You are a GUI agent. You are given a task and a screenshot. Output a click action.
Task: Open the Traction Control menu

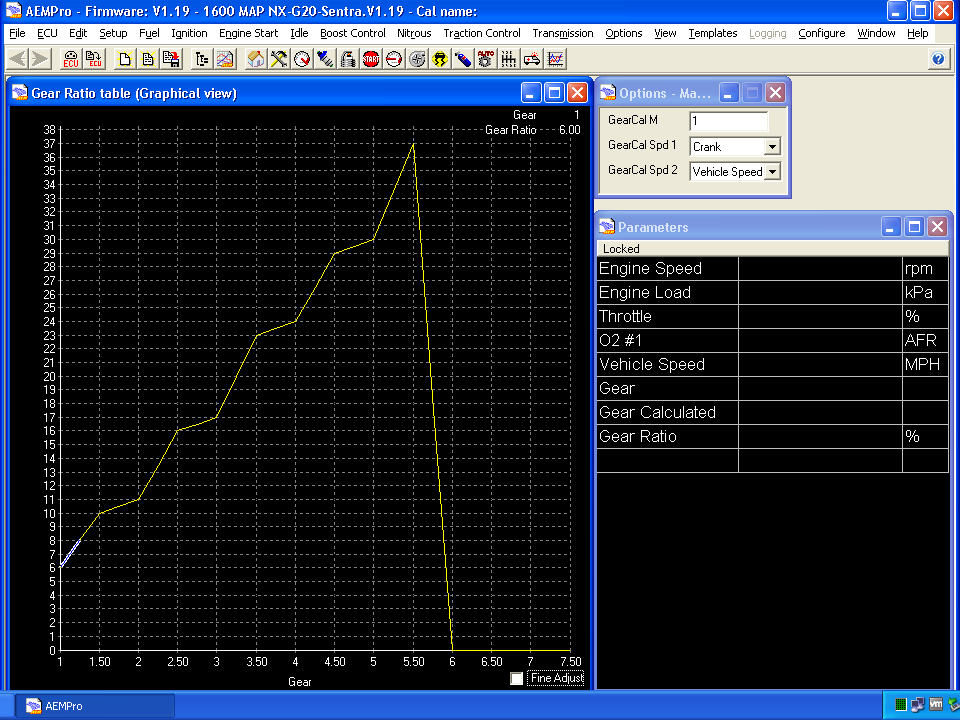[482, 33]
